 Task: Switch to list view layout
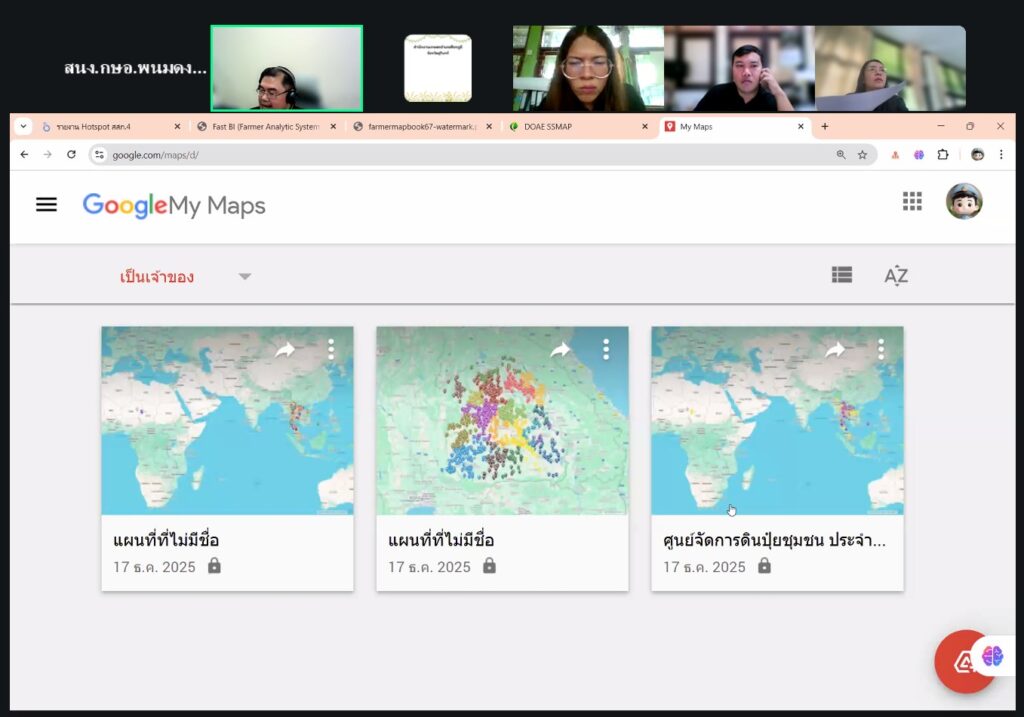click(842, 275)
